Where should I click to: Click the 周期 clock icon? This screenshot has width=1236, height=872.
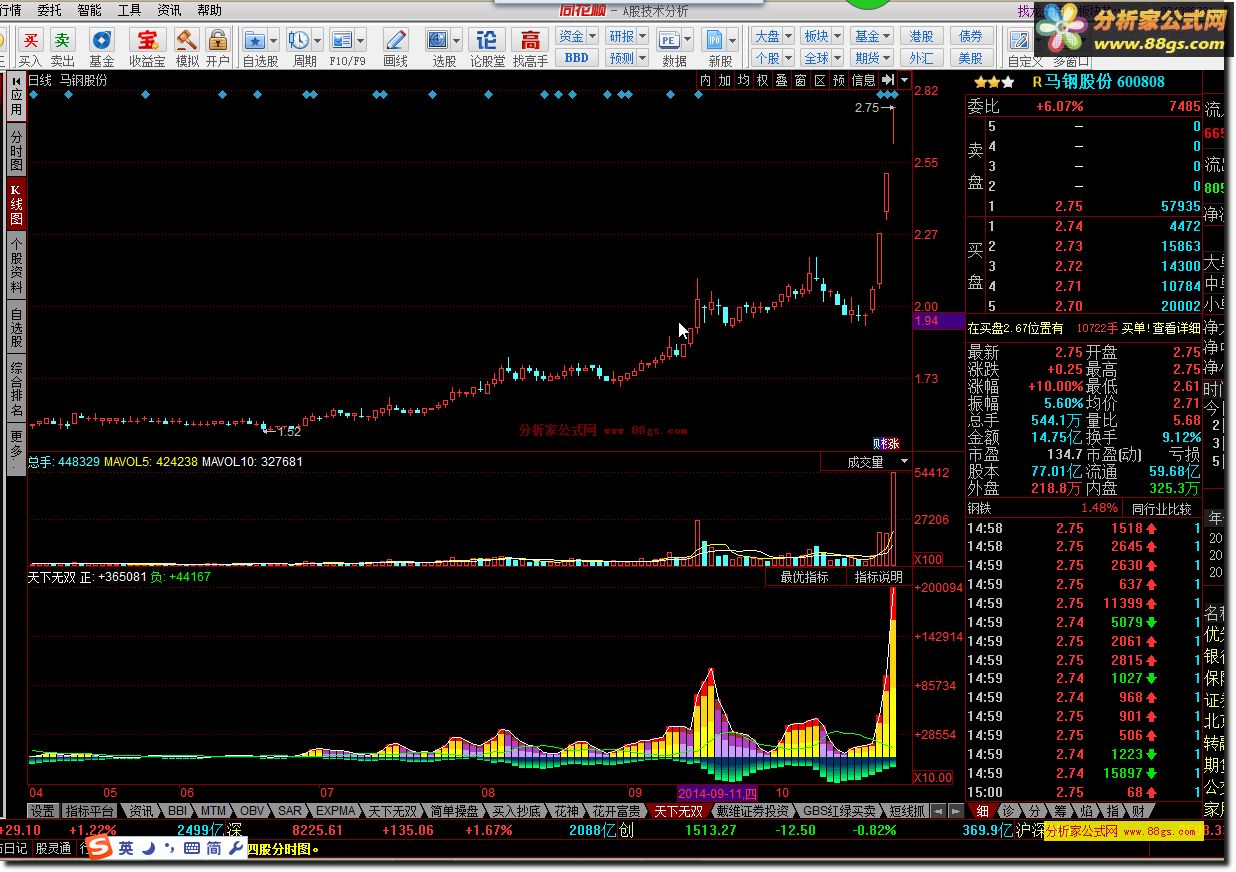(x=298, y=41)
